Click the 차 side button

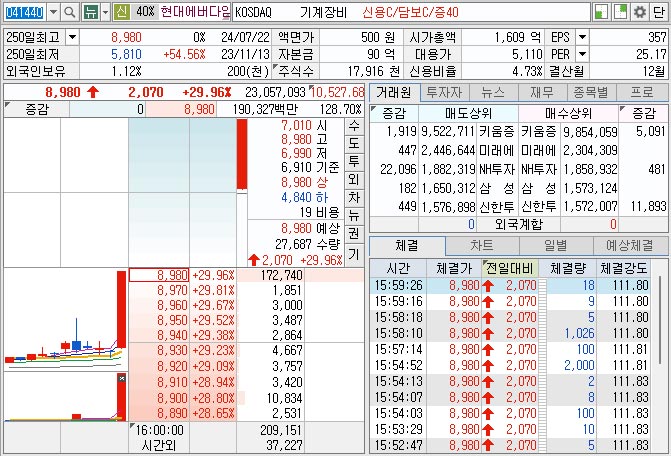354,198
